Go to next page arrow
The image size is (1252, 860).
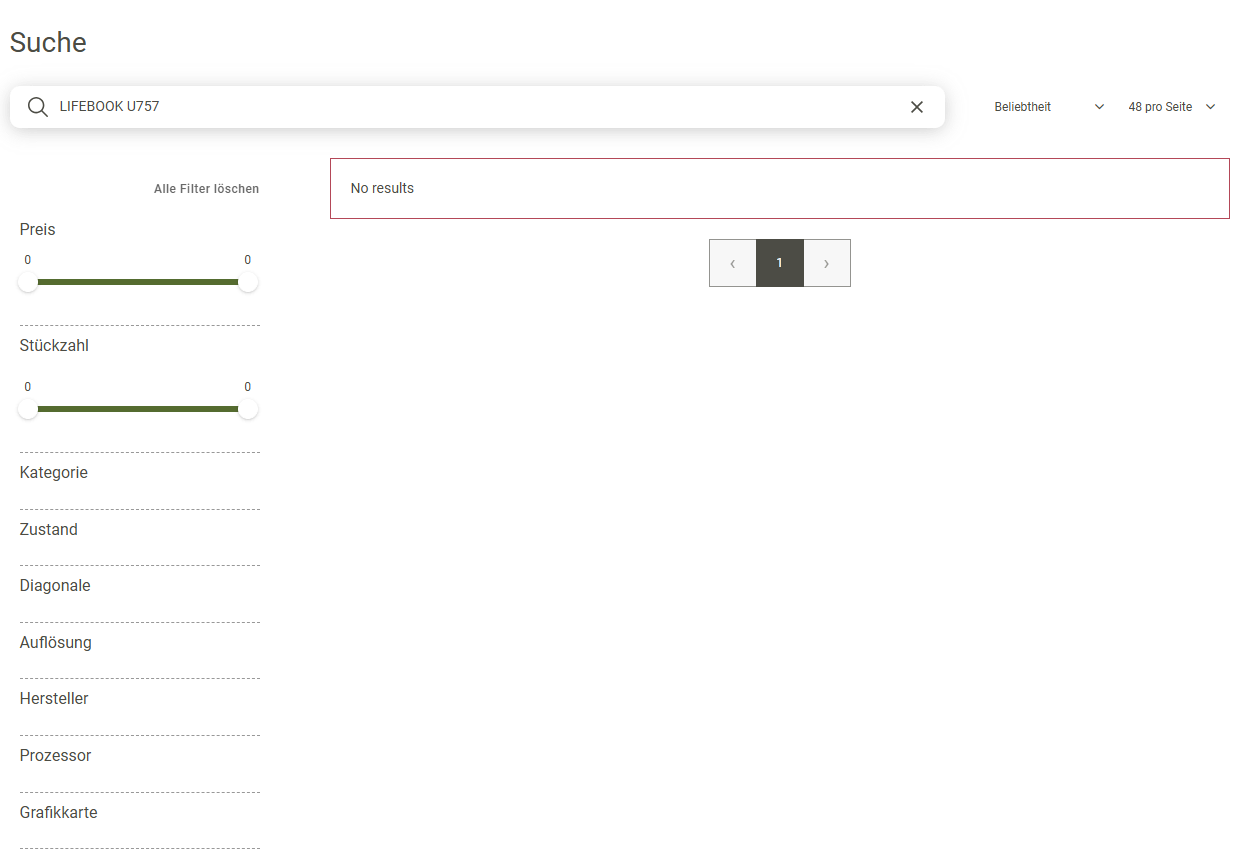coord(826,263)
